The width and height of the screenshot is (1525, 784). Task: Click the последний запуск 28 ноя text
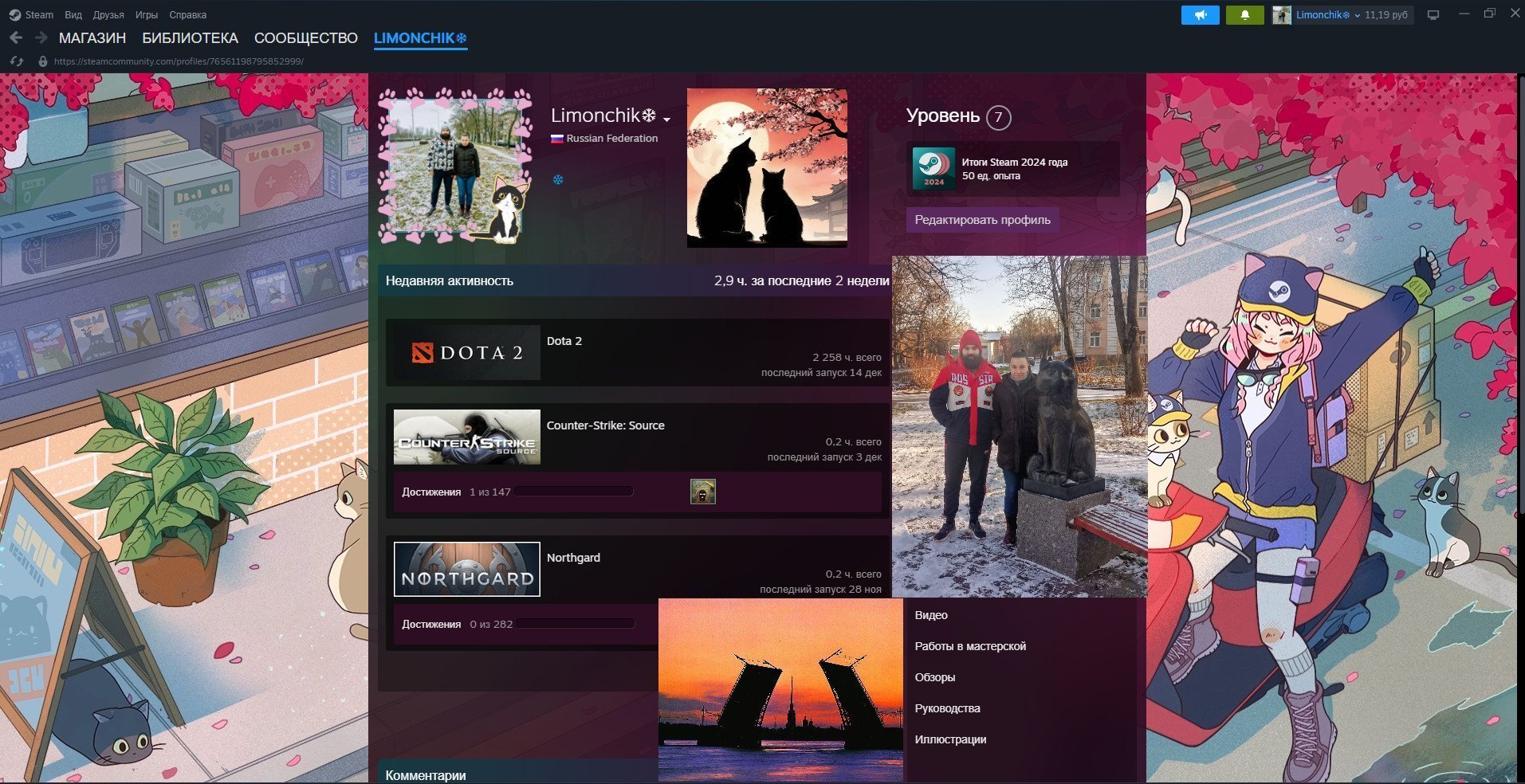pos(820,589)
